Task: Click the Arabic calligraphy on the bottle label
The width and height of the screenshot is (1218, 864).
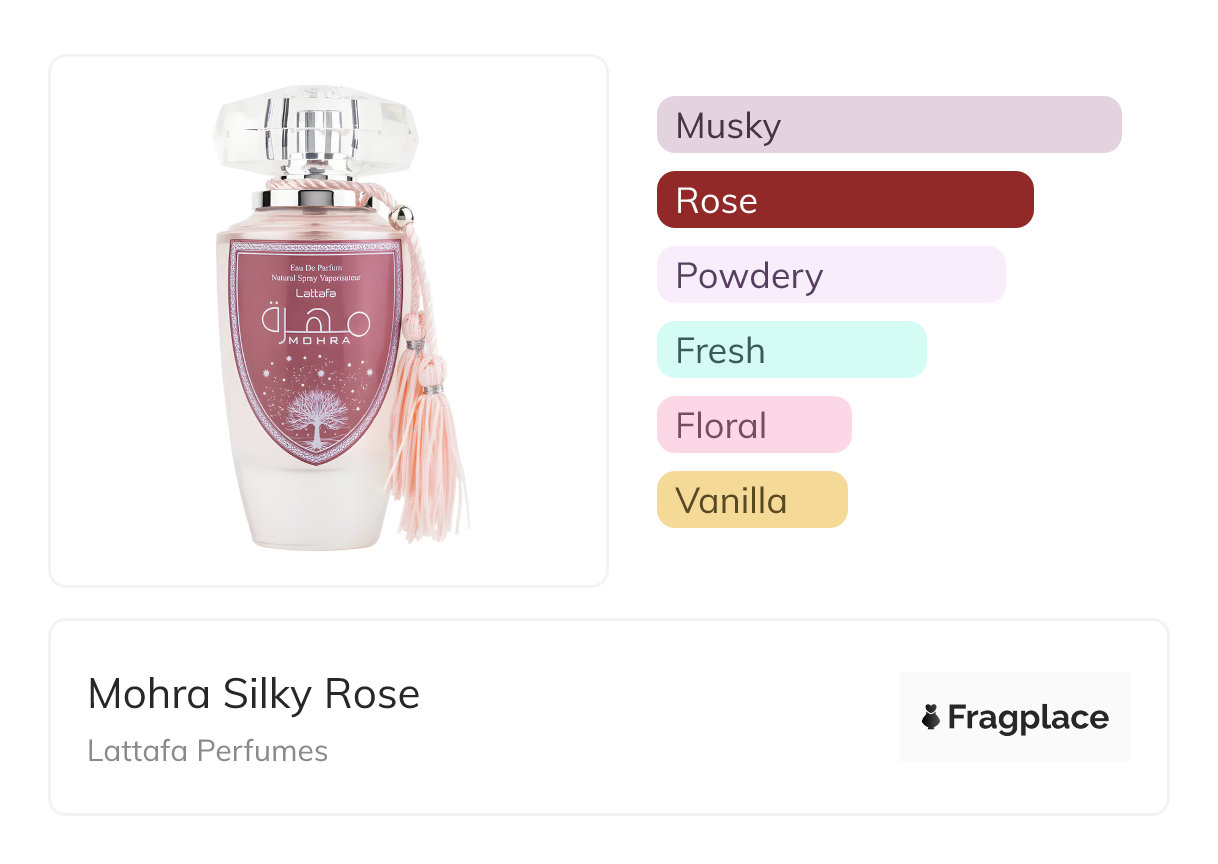Action: pos(316,317)
